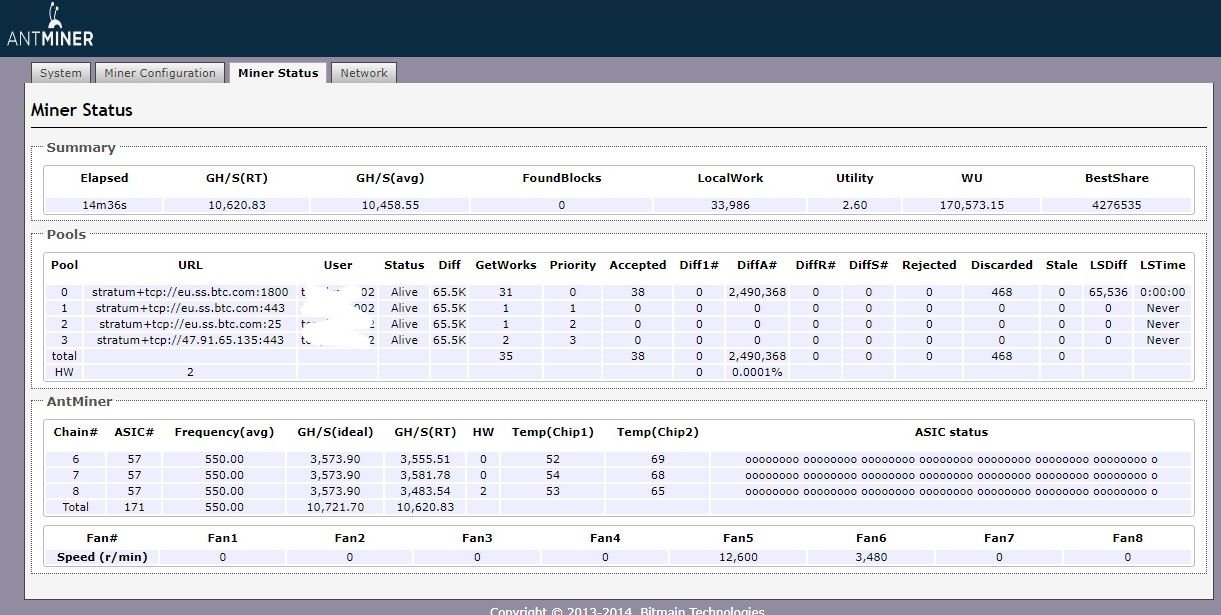Select Temp(Chip1) value 53
The height and width of the screenshot is (615, 1221).
pos(553,491)
